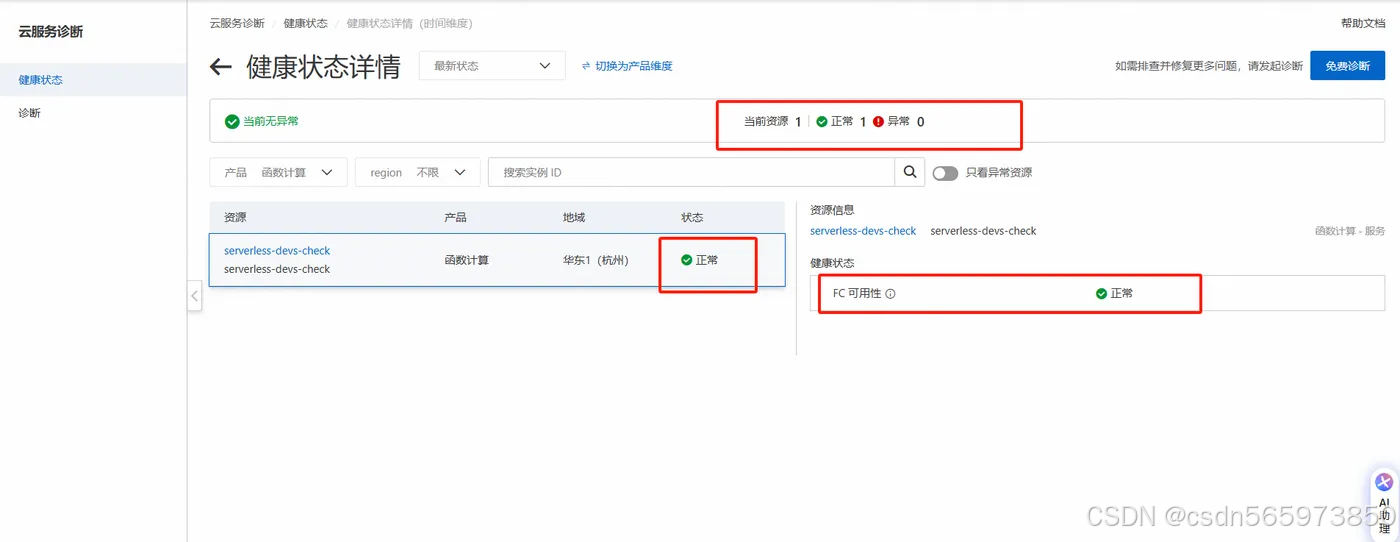
Task: Click the 地域 column header
Action: 574,217
